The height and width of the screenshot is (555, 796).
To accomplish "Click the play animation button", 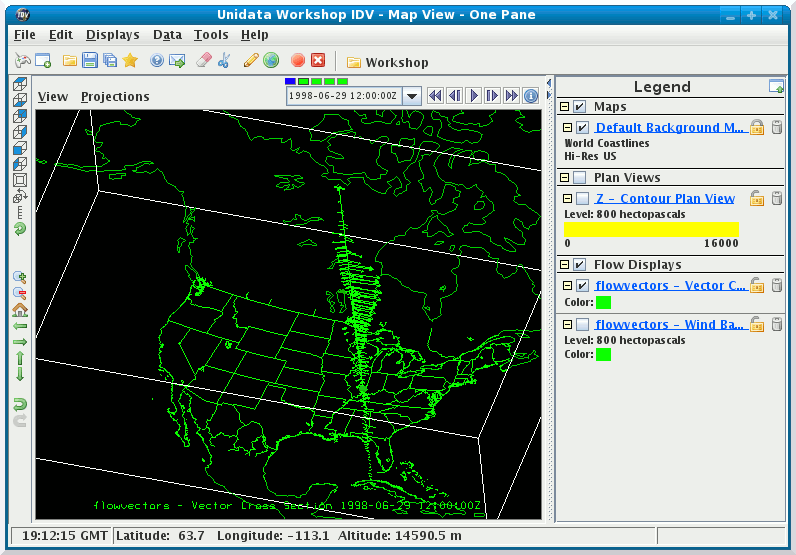I will pyautogui.click(x=473, y=96).
